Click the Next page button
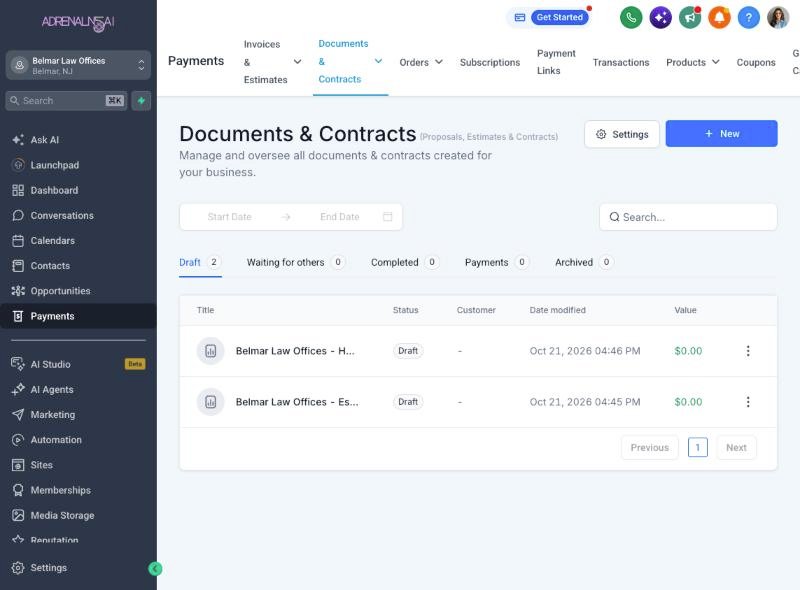Image resolution: width=800 pixels, height=590 pixels. tap(736, 448)
